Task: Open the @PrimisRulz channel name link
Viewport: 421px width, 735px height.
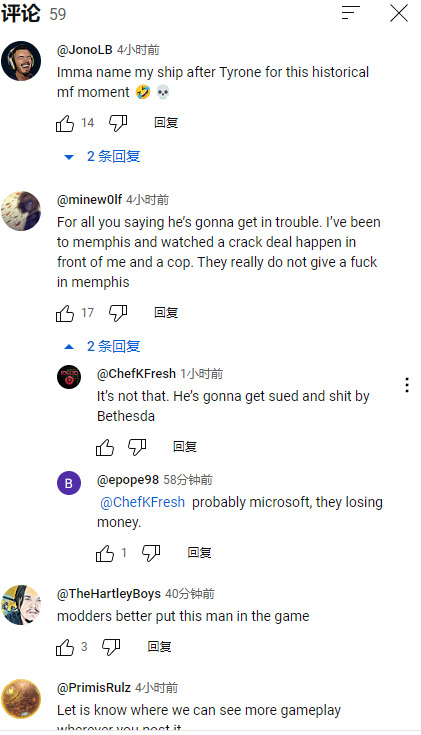Action: pos(94,688)
